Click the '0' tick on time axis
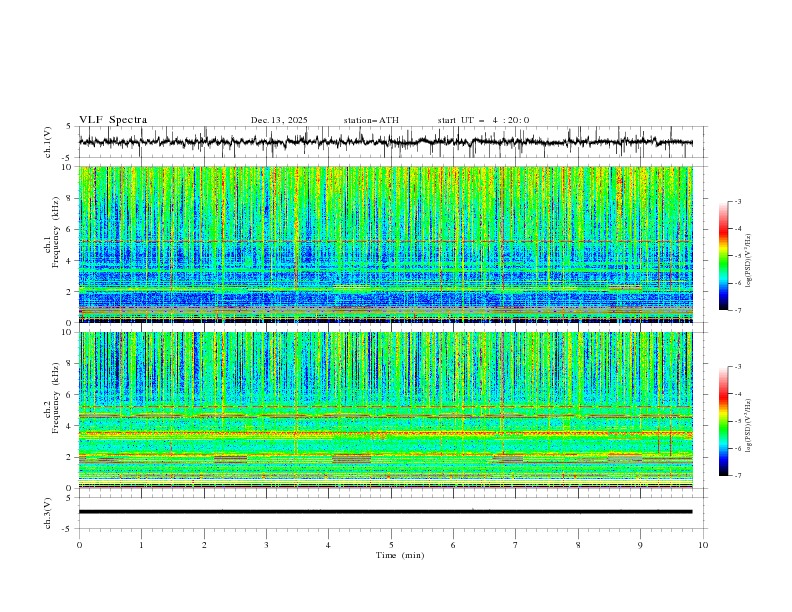The image size is (792, 612). click(x=79, y=545)
